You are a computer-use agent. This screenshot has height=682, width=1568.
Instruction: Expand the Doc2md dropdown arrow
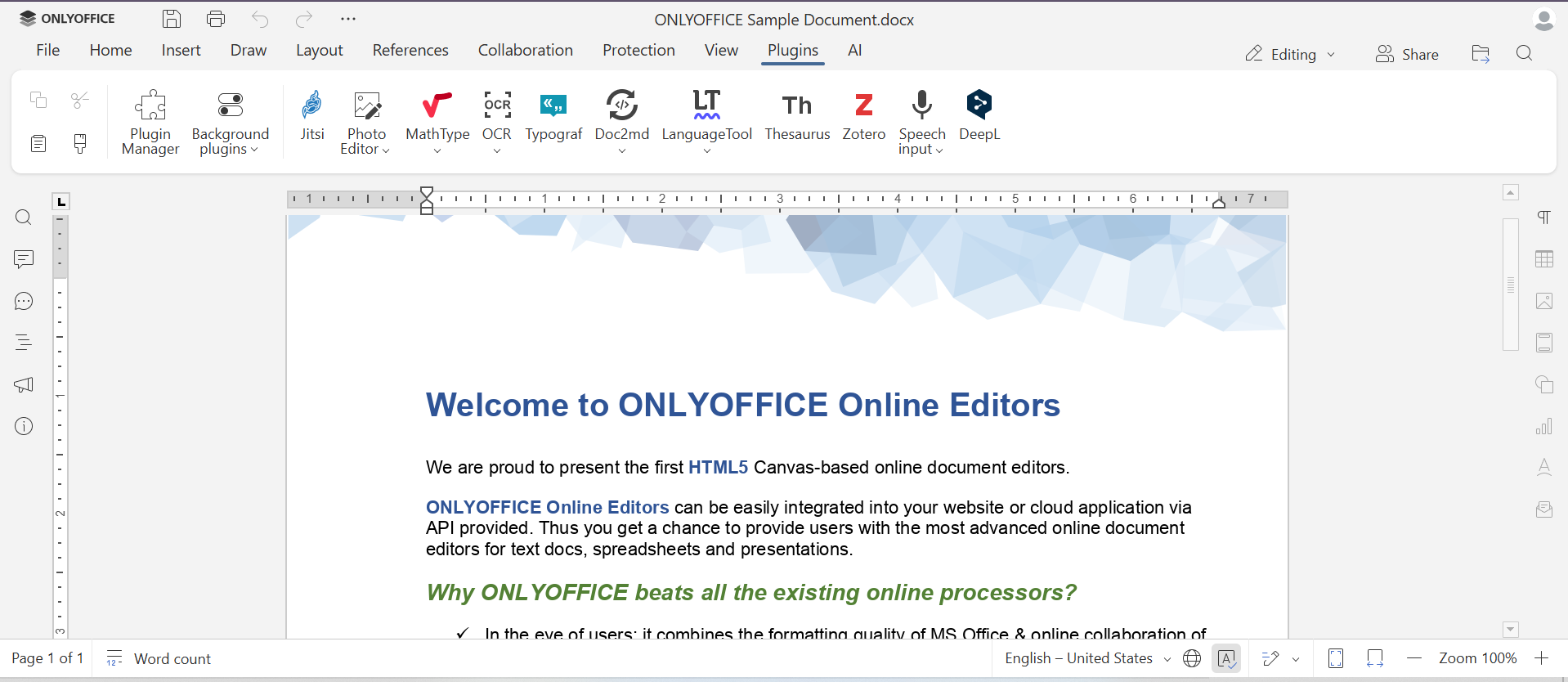tap(622, 150)
